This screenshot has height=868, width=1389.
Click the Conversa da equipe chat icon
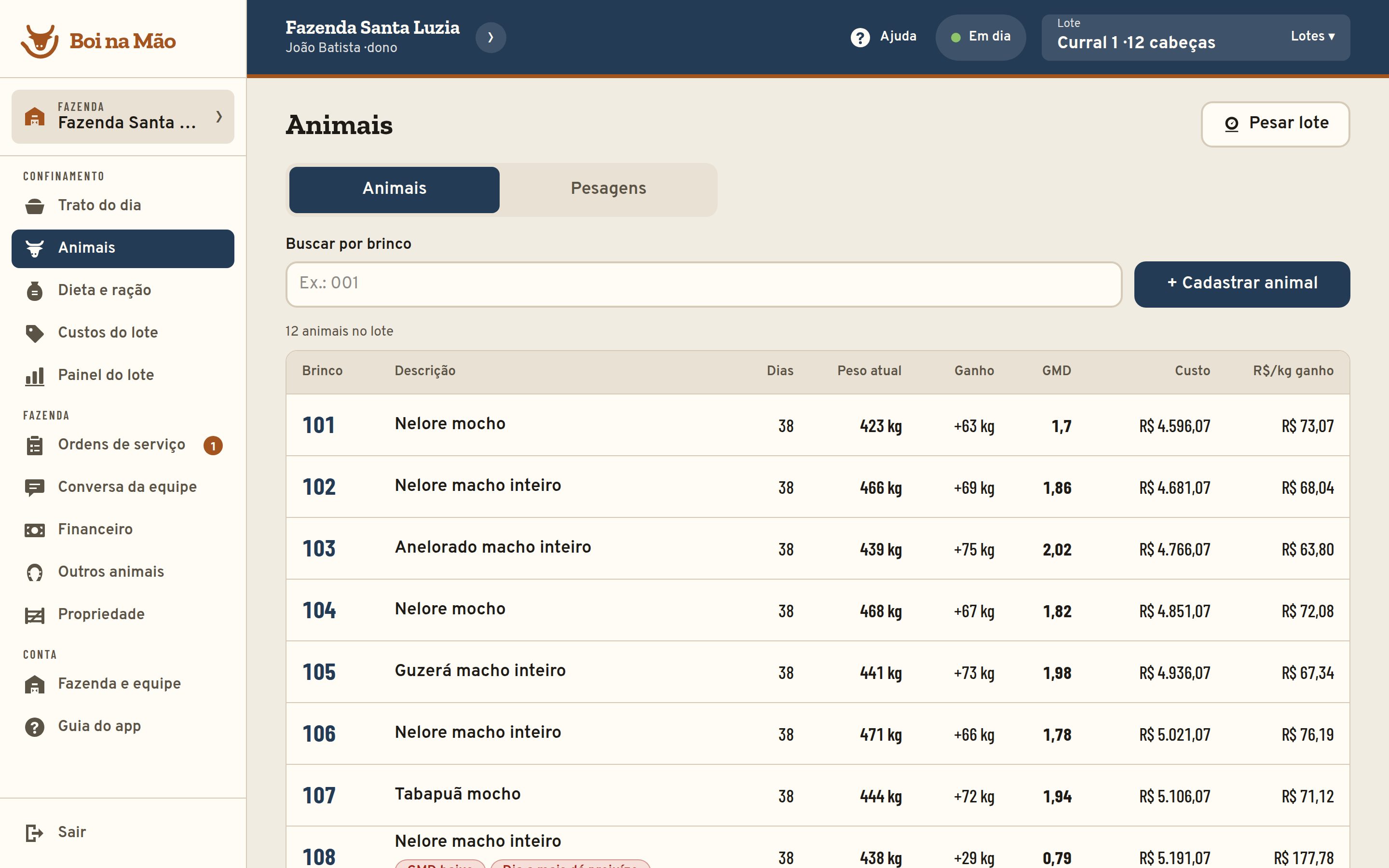click(x=34, y=488)
